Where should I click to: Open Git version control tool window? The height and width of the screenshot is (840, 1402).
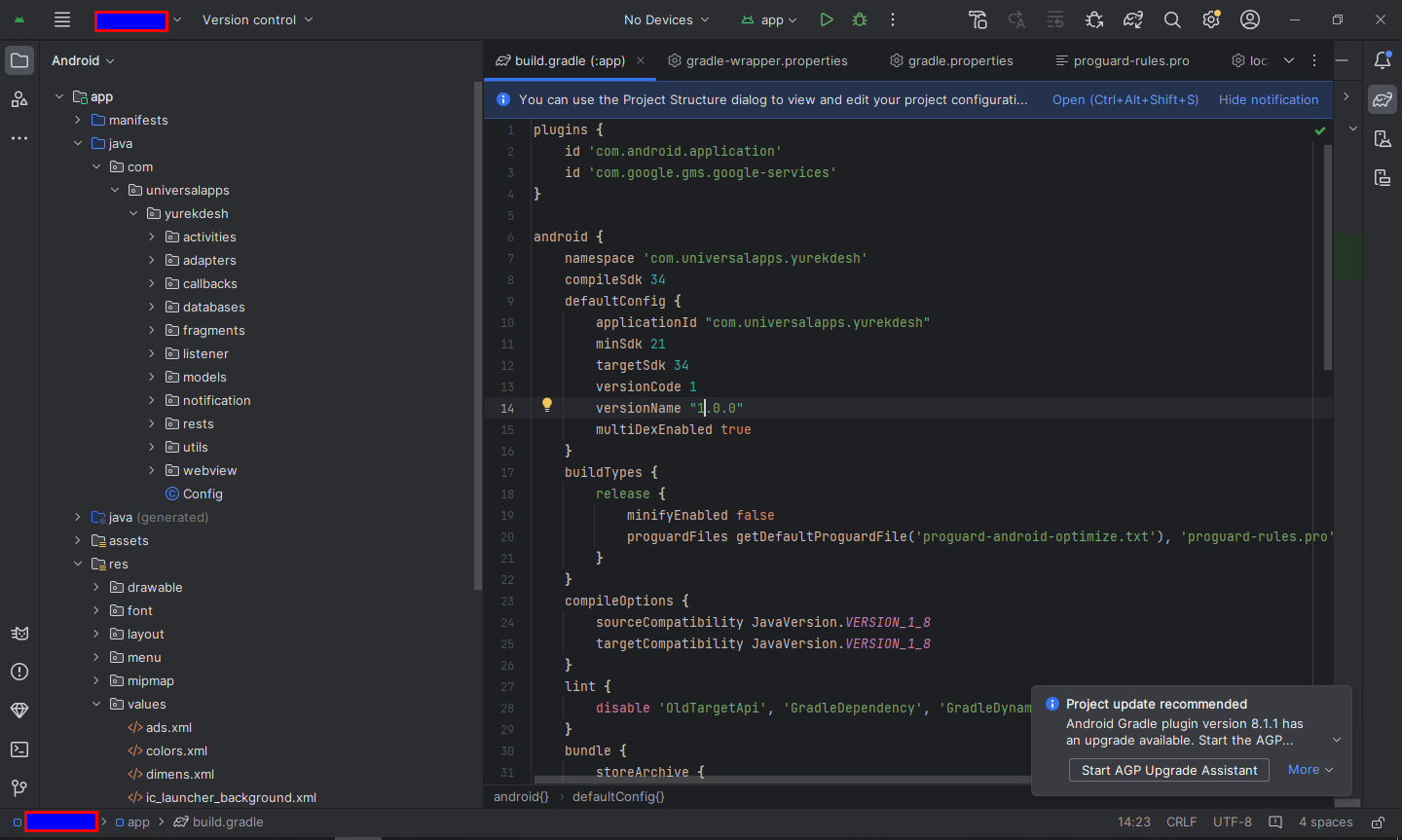[19, 788]
